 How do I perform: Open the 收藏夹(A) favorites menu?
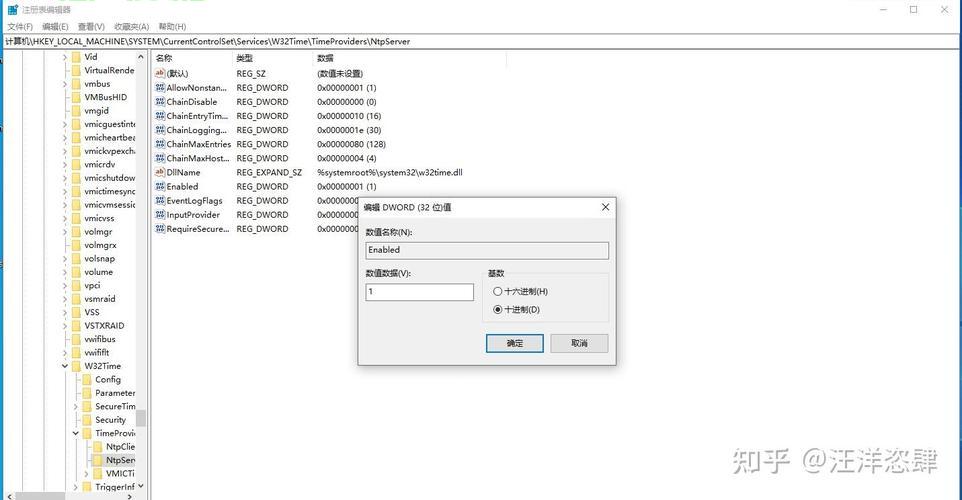click(133, 26)
